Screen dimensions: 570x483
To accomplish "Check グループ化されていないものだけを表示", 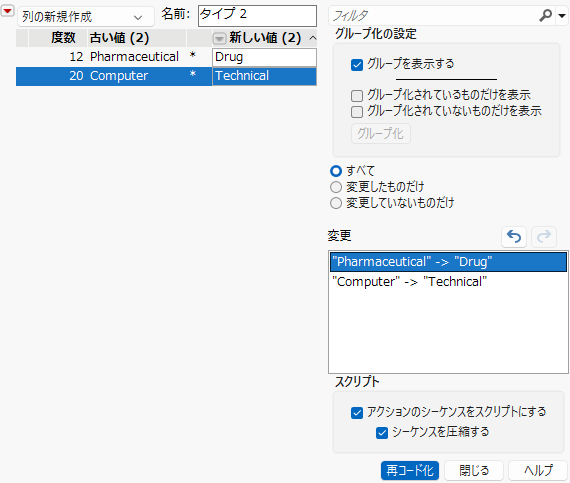I will [x=357, y=112].
